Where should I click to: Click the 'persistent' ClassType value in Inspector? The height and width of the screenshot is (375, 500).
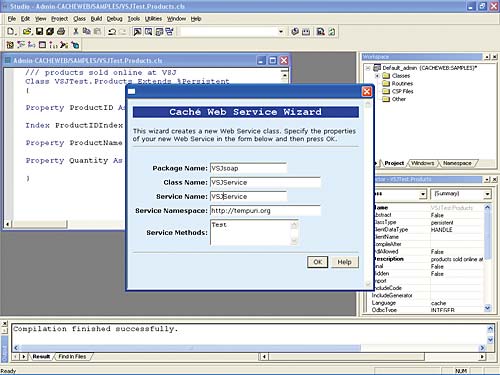[442, 222]
